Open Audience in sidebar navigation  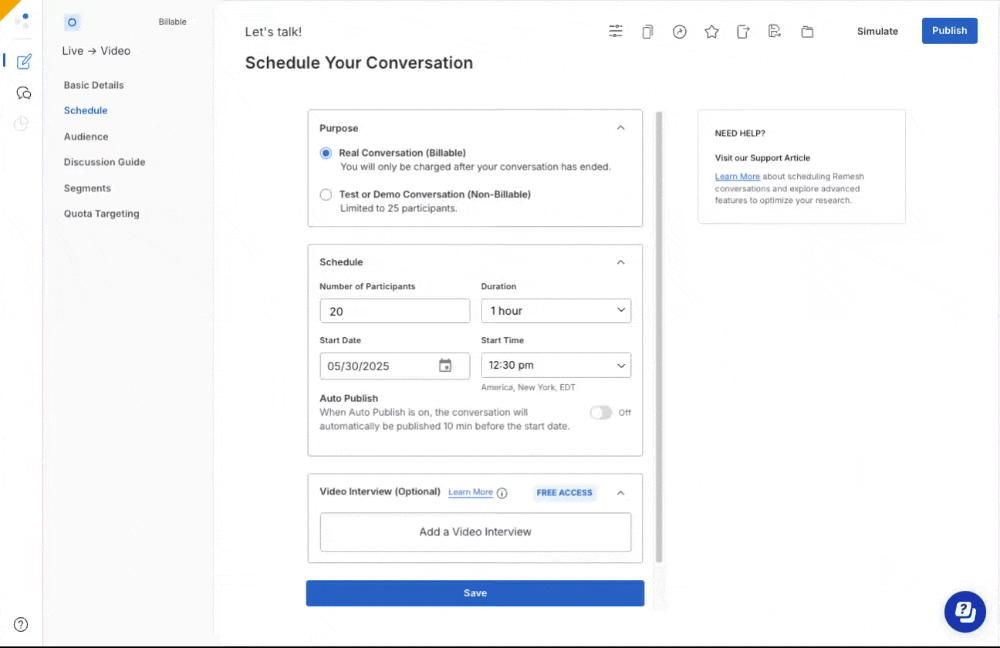coord(86,136)
